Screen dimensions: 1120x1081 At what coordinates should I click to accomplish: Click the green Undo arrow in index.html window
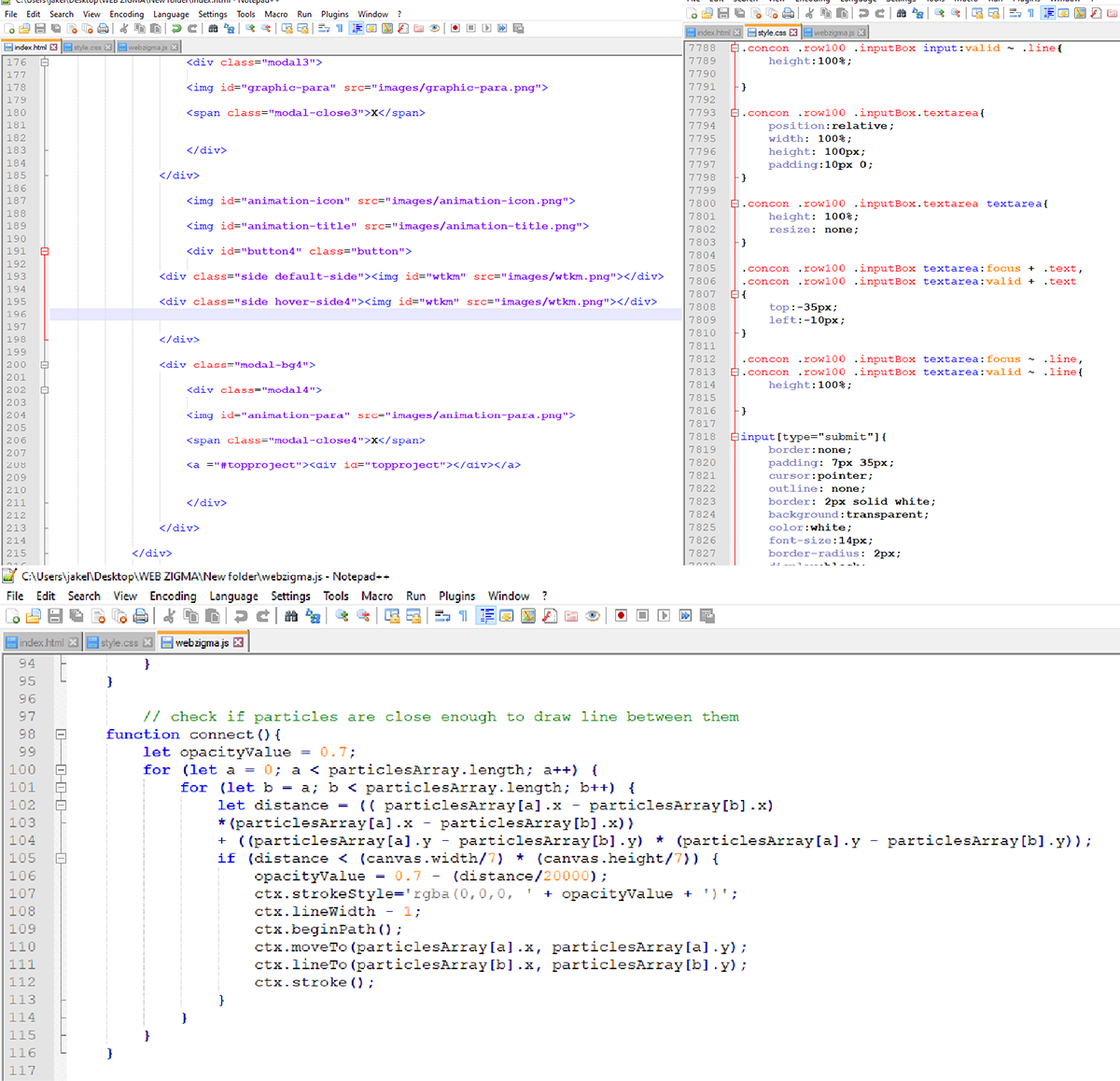click(175, 28)
